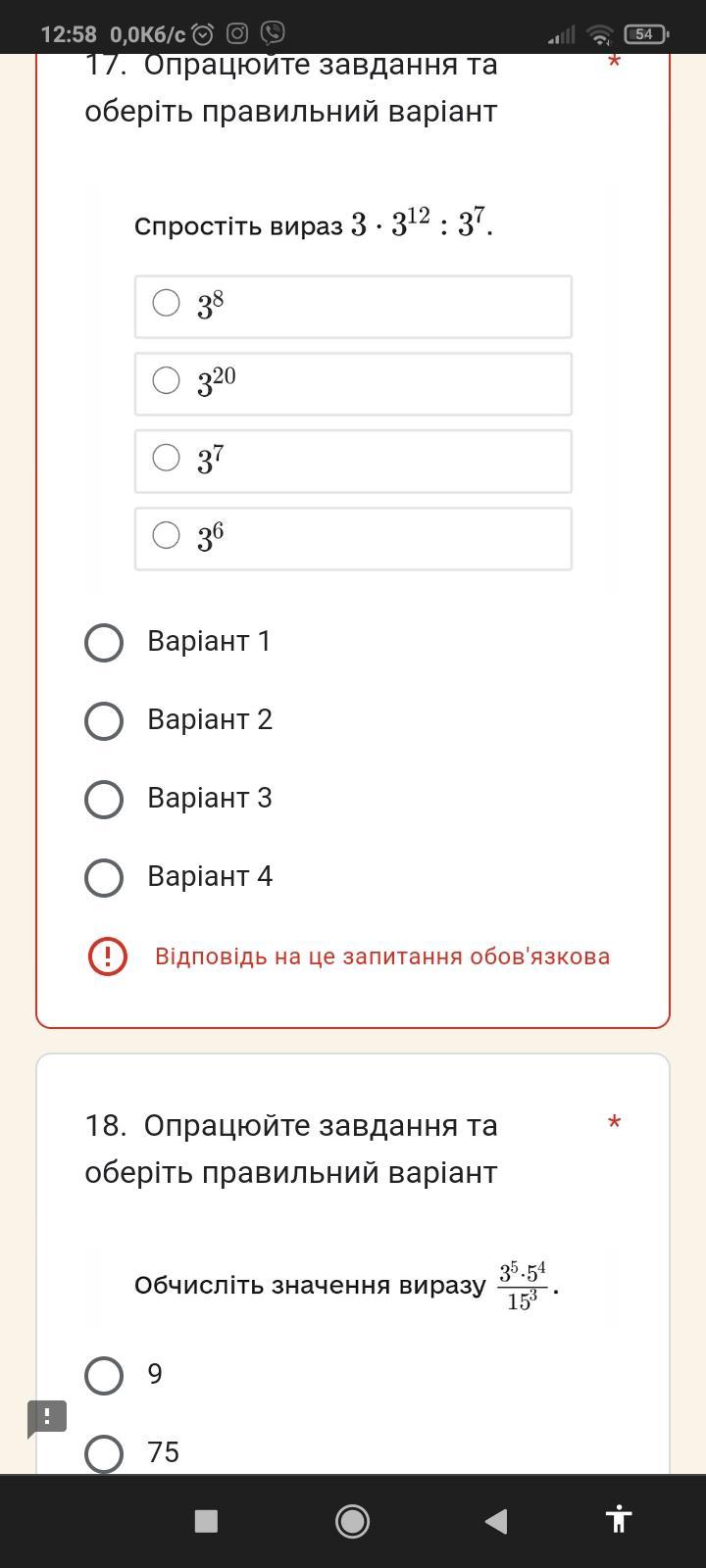Open the accessibility shortcut icon
Screen dimensions: 706x1568
click(618, 1519)
